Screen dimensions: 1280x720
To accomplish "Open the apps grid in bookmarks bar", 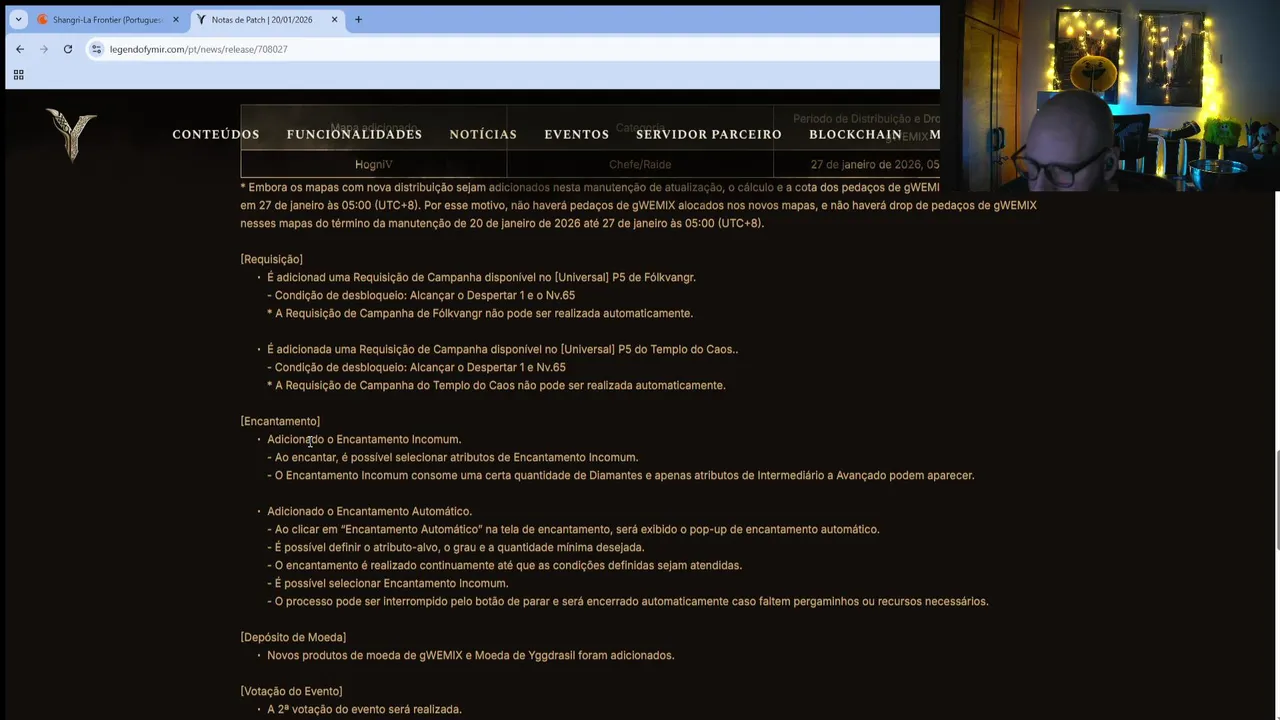I will tap(18, 75).
